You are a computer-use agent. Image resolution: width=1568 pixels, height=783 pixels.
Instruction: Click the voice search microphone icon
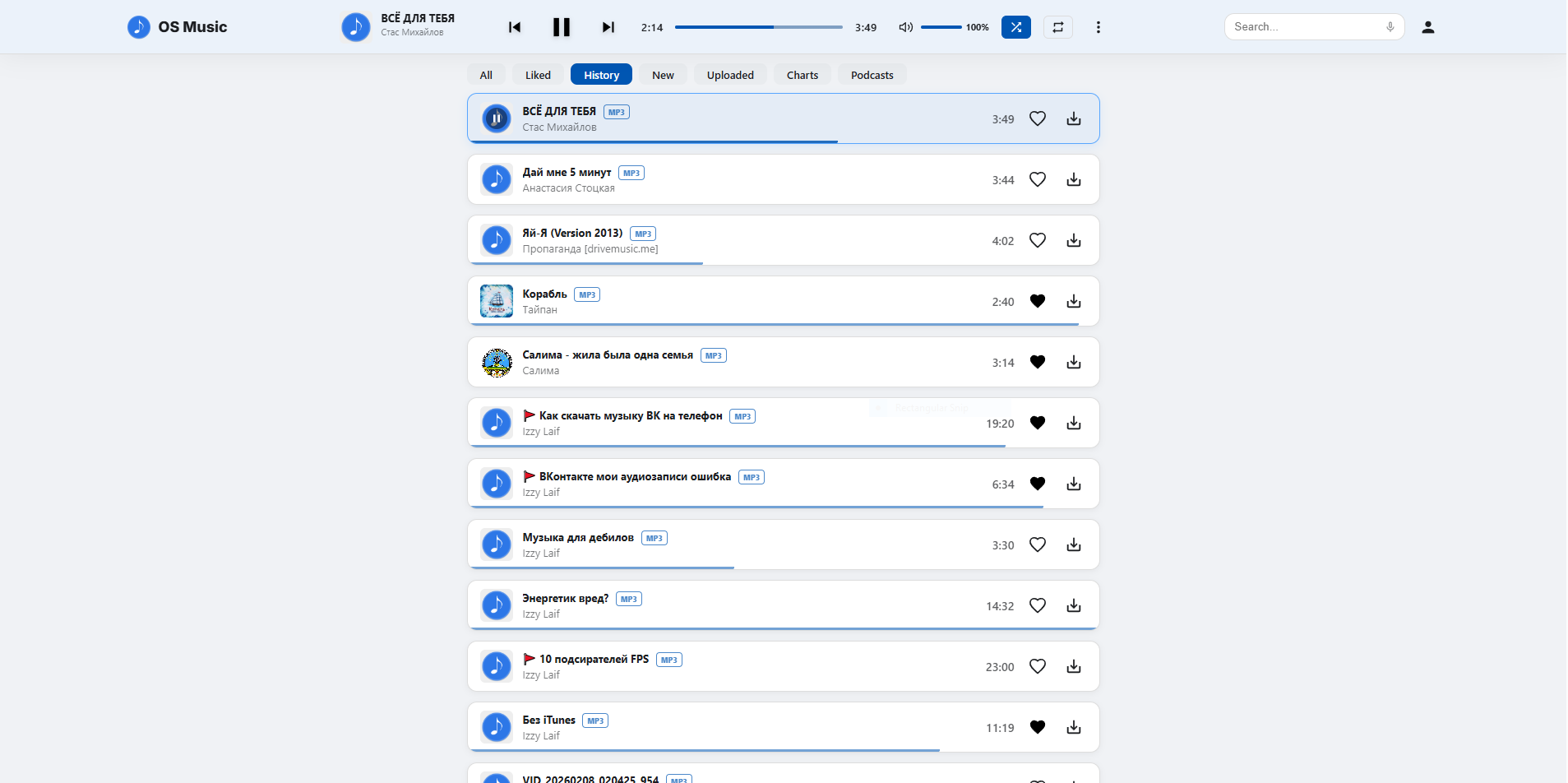[1390, 27]
